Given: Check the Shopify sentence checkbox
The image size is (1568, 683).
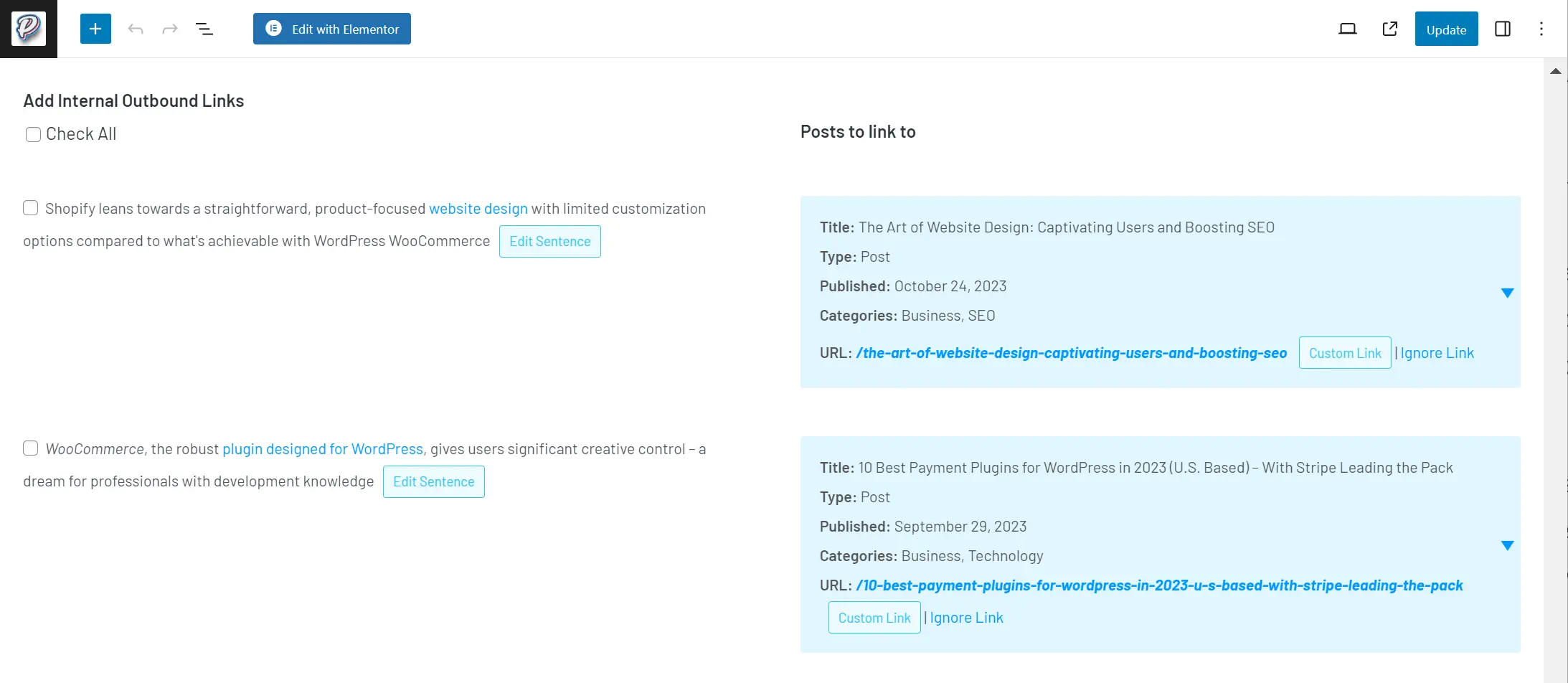Looking at the screenshot, I should [x=31, y=207].
